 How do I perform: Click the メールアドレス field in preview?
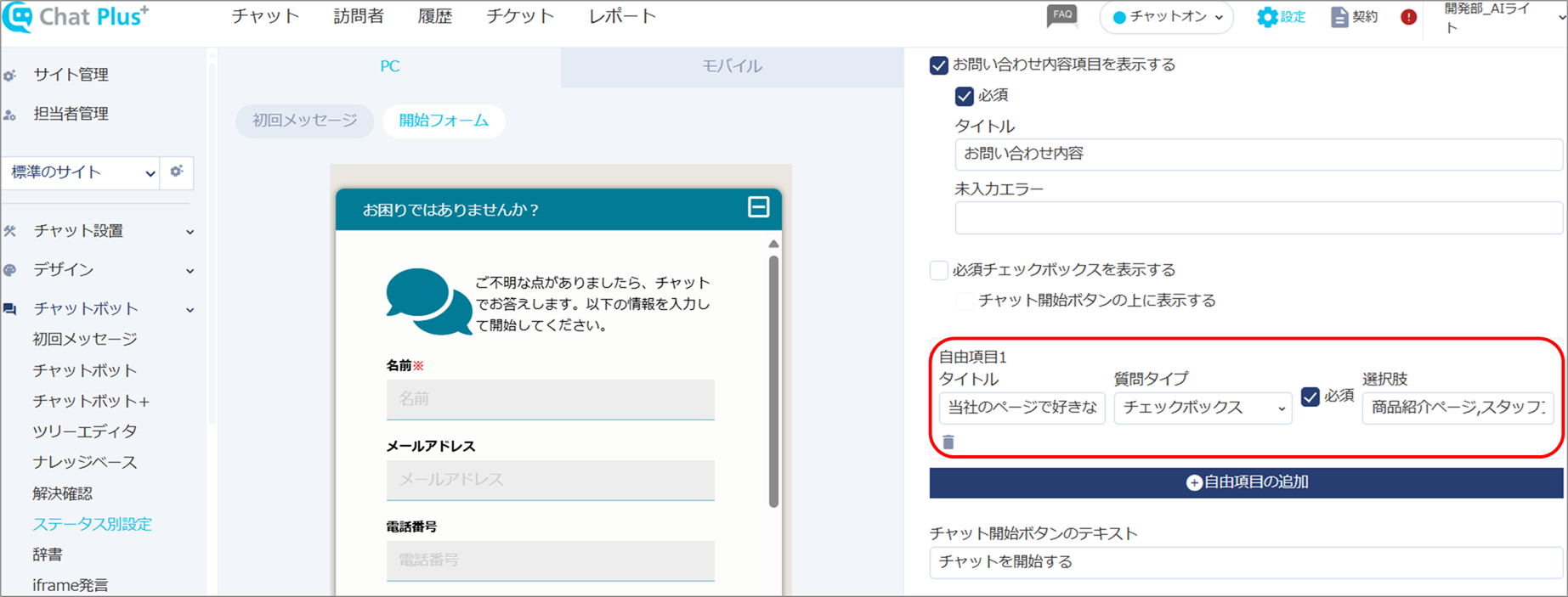[551, 480]
